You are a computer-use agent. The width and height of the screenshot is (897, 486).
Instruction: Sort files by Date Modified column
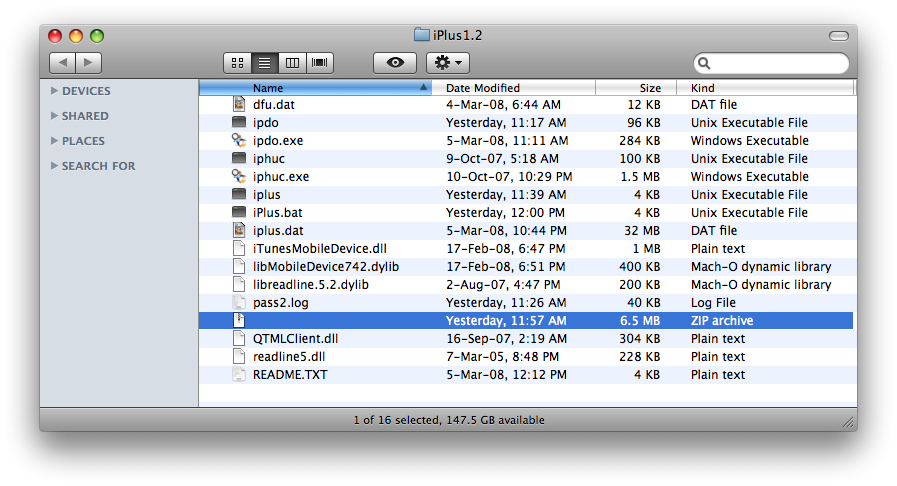click(x=513, y=88)
